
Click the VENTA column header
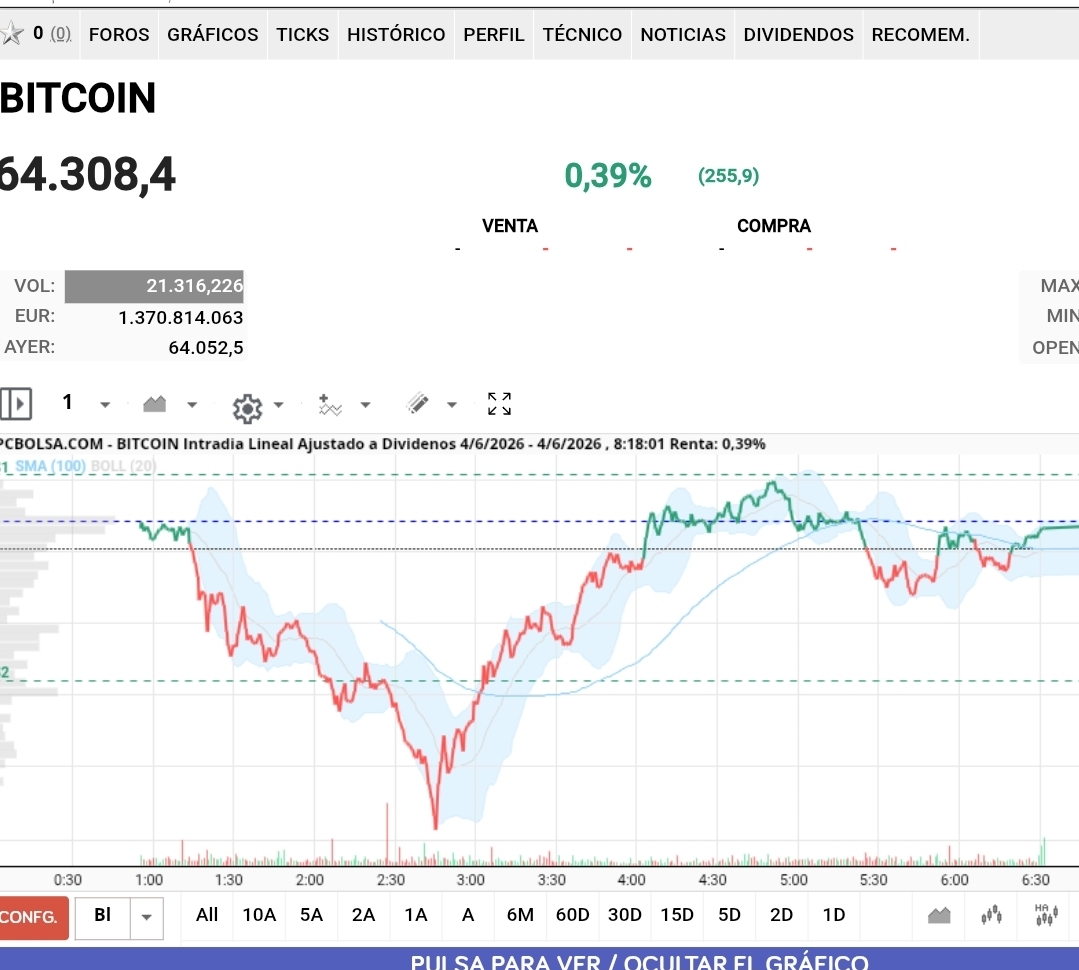click(510, 226)
